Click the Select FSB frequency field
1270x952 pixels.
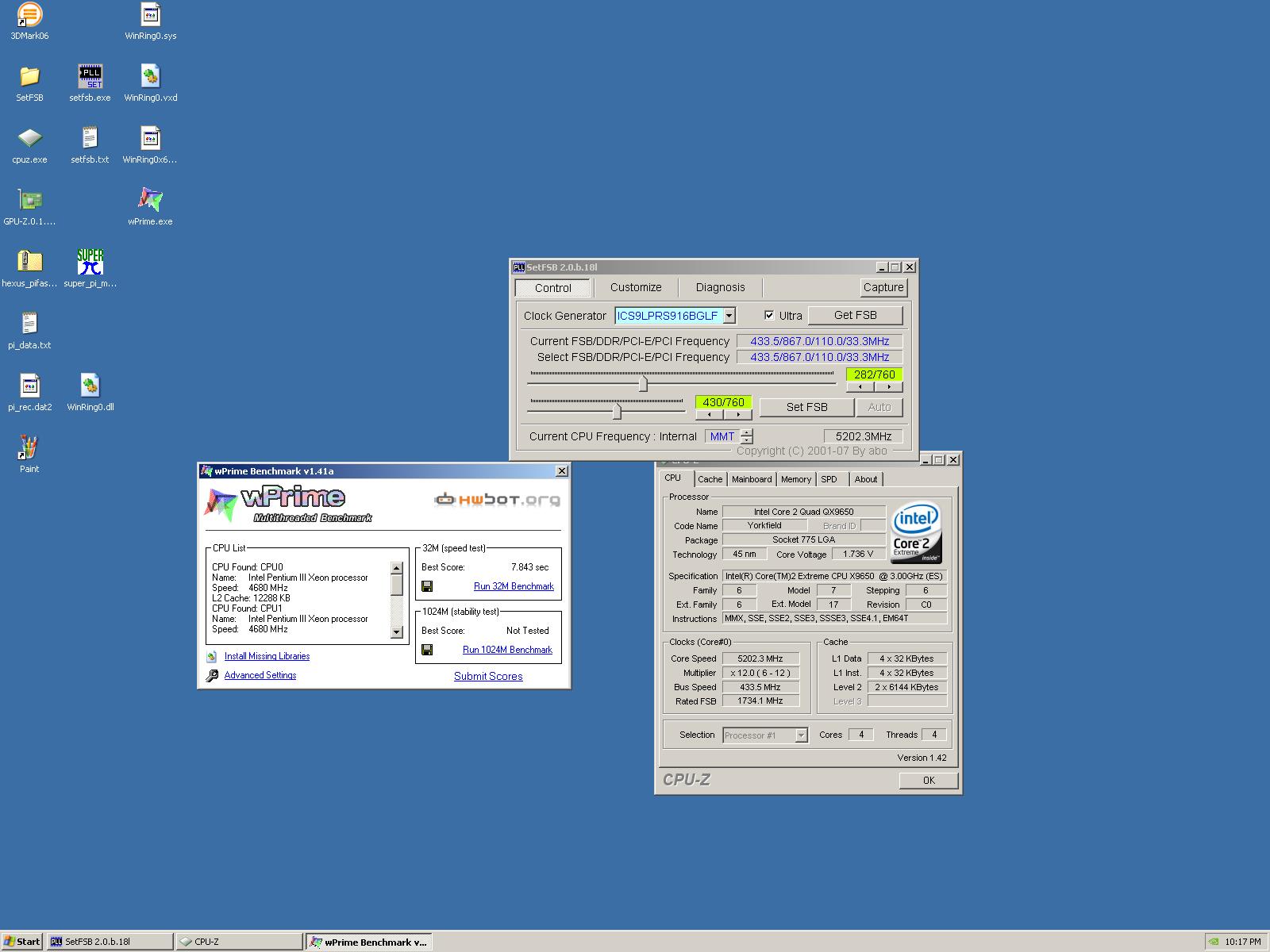coord(819,357)
